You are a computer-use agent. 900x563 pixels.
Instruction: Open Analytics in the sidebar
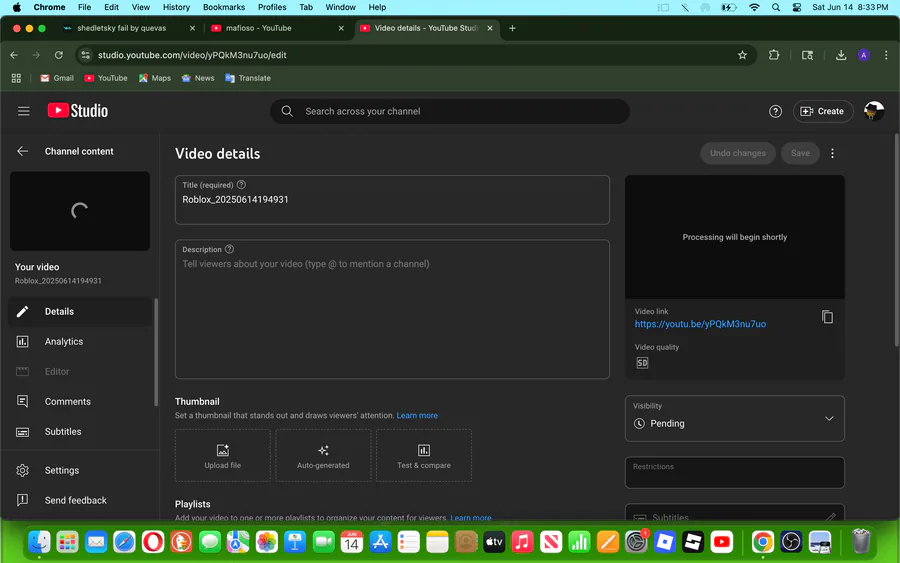pyautogui.click(x=80, y=341)
